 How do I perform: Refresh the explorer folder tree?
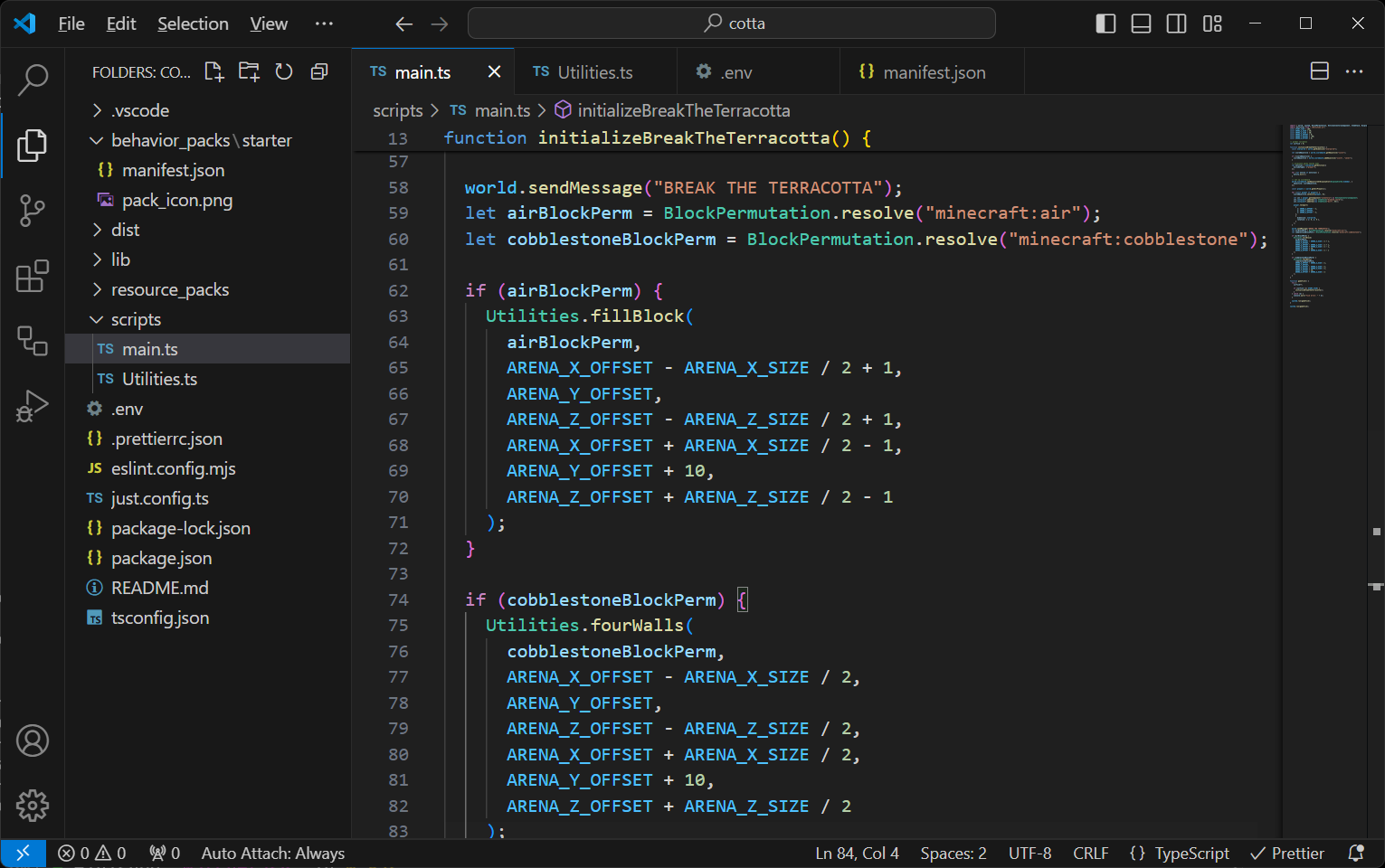(x=284, y=72)
